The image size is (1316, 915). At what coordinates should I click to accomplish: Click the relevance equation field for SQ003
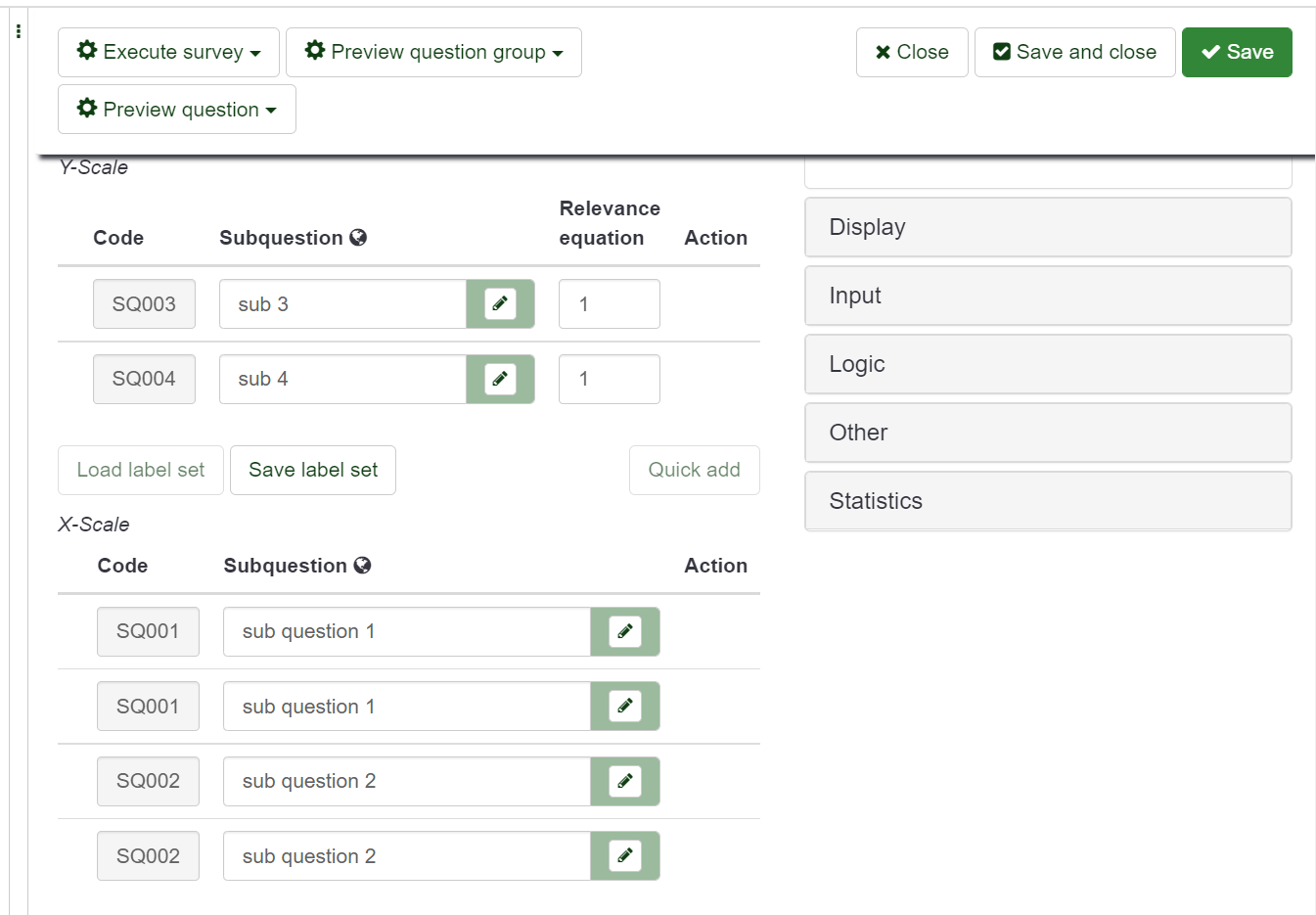pyautogui.click(x=609, y=304)
